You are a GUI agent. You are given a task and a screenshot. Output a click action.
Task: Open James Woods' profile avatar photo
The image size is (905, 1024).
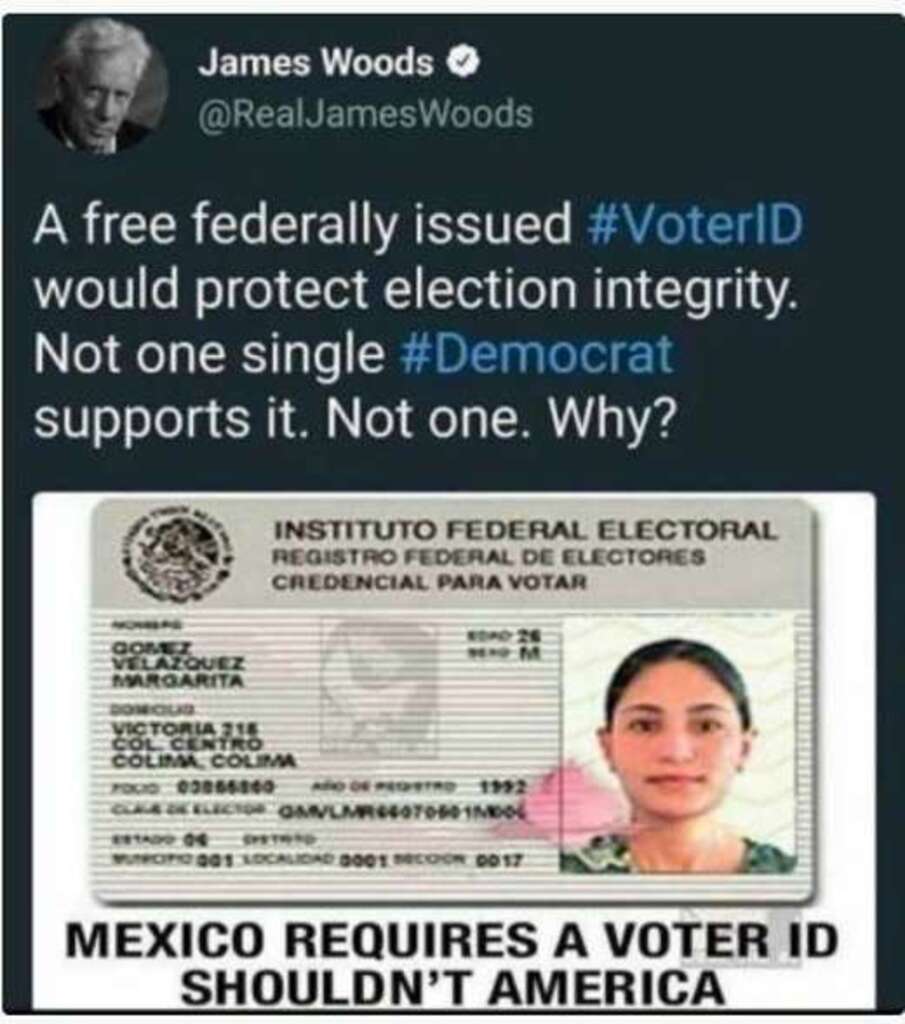[102, 87]
